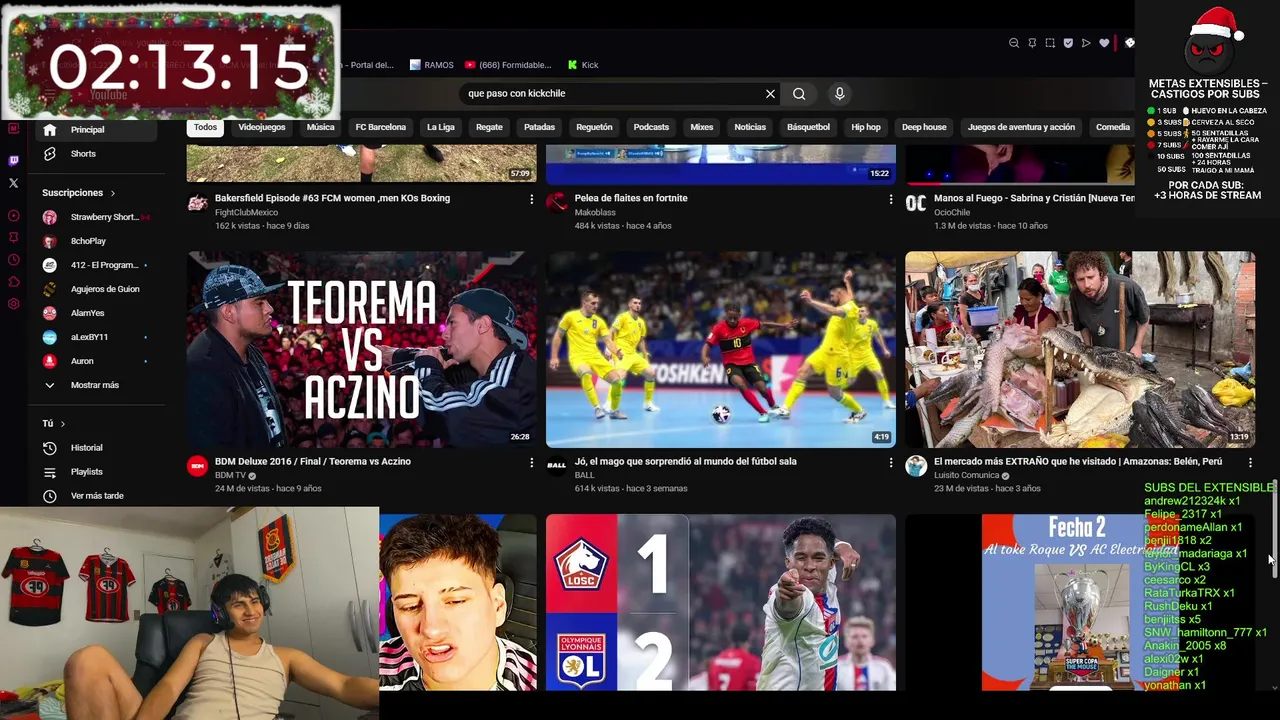Open options menu for Pelea de flaites video

[x=890, y=200]
